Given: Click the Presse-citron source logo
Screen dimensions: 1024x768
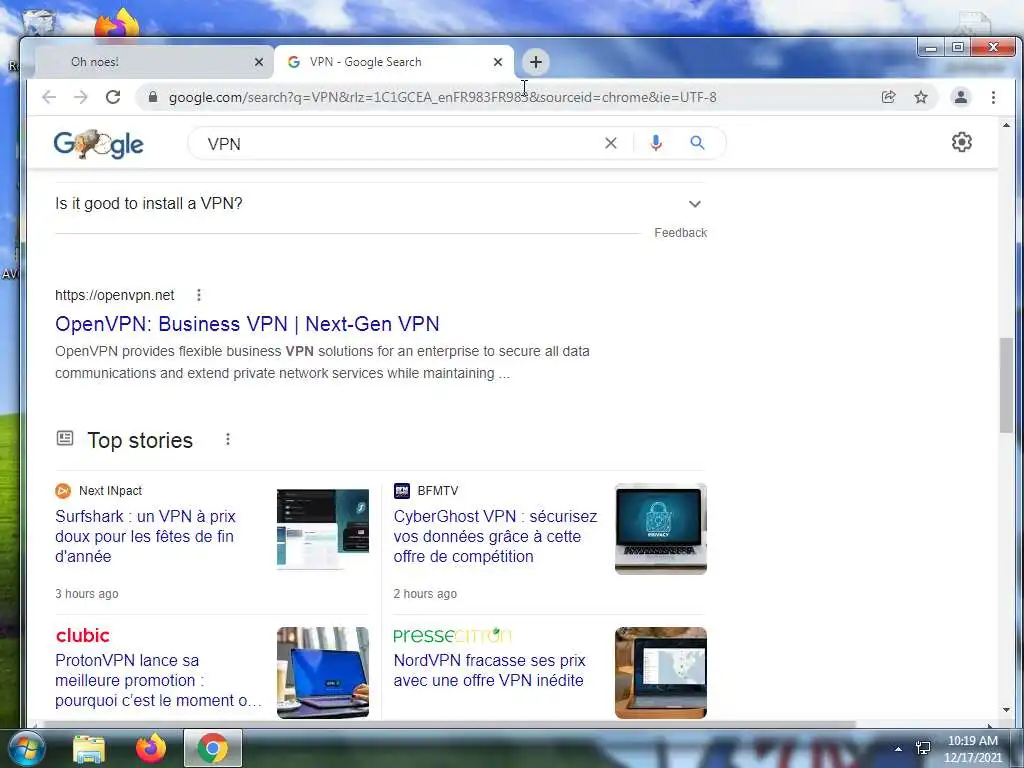Looking at the screenshot, I should (x=453, y=635).
